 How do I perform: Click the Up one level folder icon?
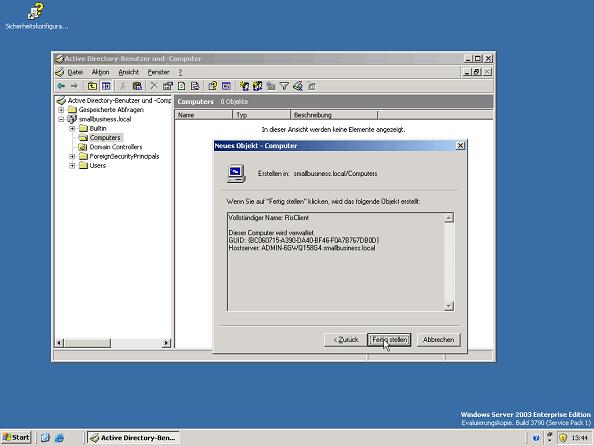[92, 86]
